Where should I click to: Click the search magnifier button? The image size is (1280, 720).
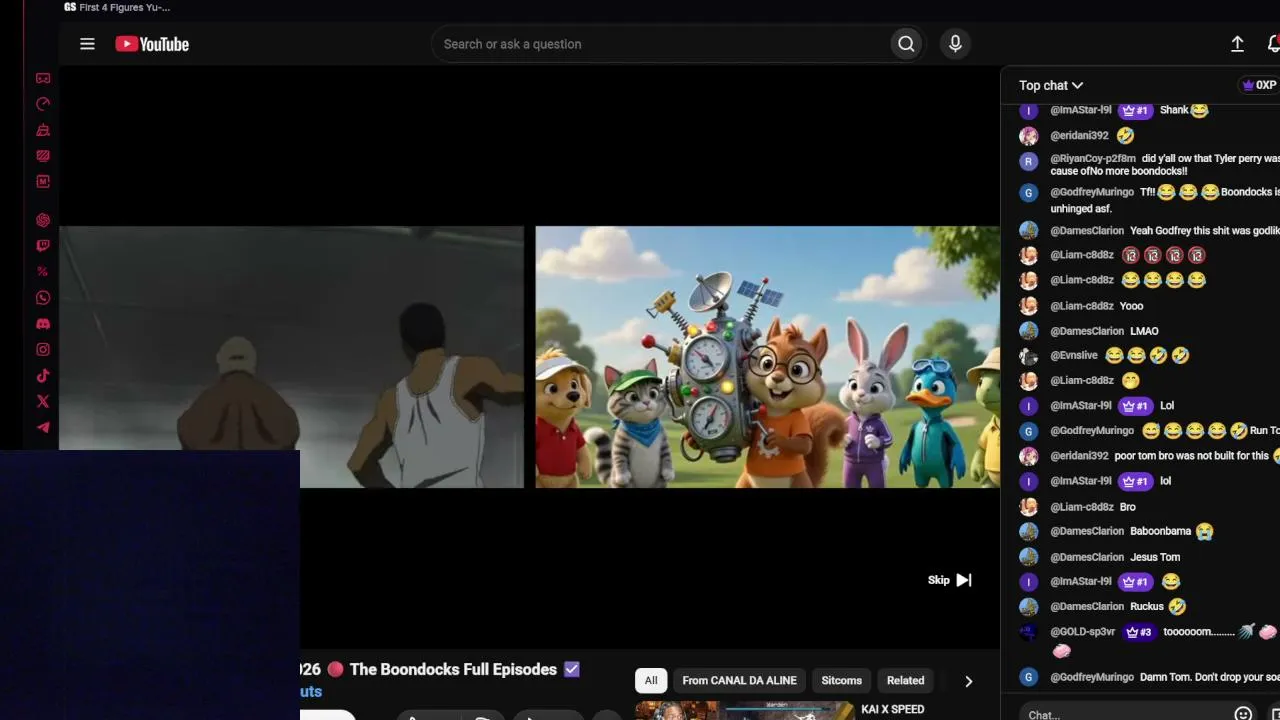(x=906, y=44)
